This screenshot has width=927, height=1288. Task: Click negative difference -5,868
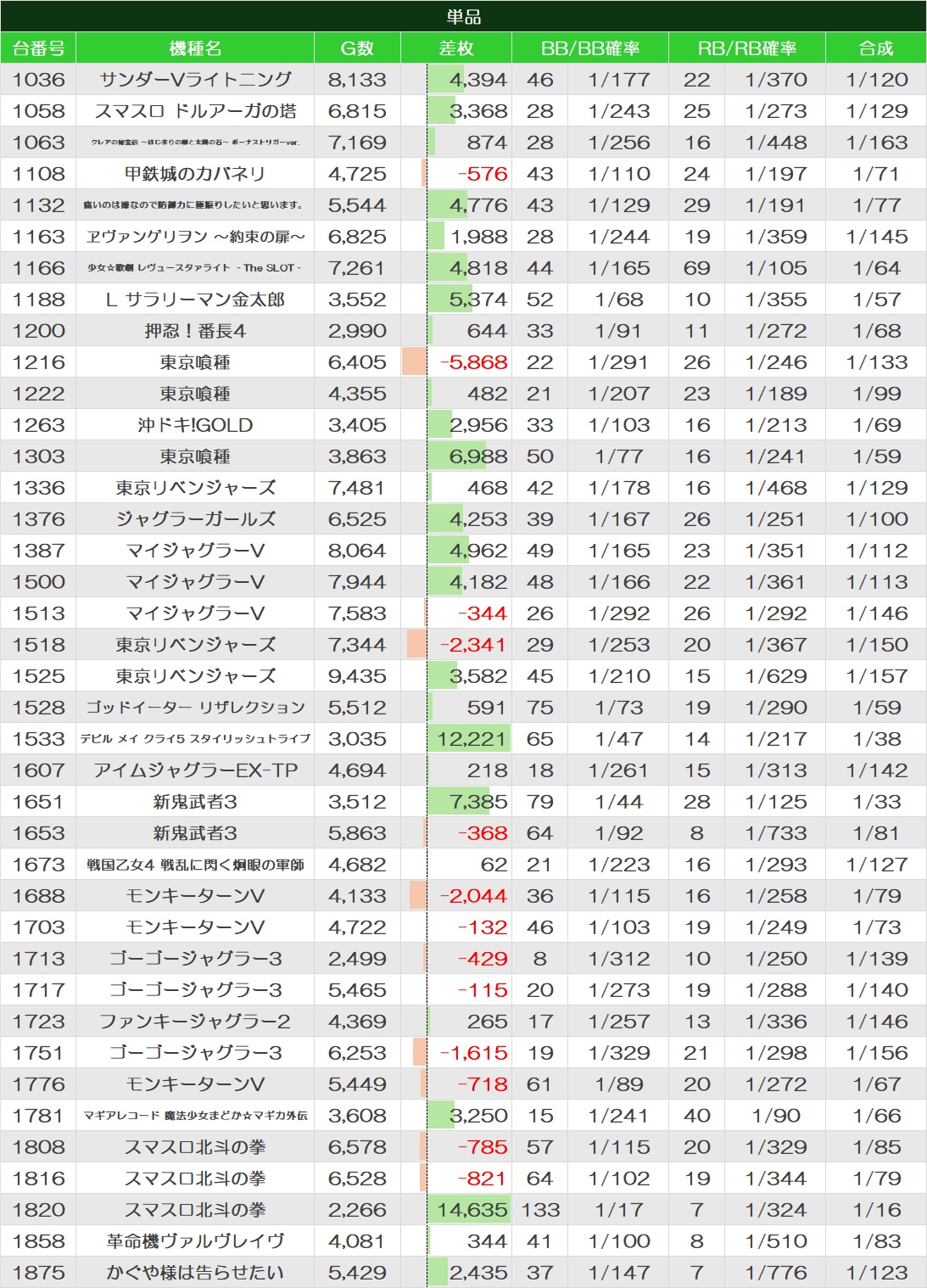(473, 362)
